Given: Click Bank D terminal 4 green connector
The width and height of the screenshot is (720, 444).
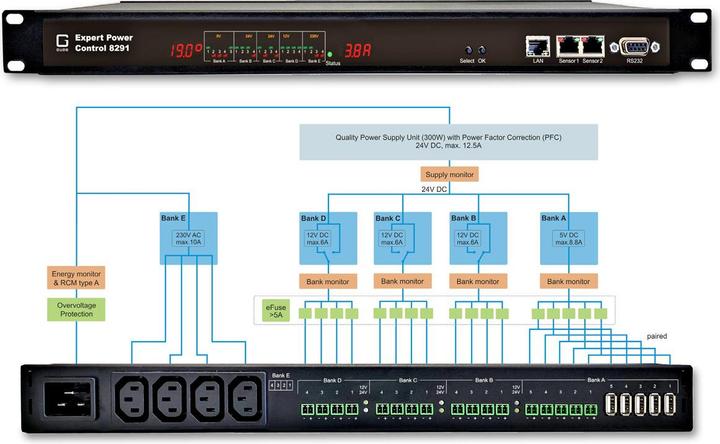Looking at the screenshot, I should pyautogui.click(x=307, y=409).
